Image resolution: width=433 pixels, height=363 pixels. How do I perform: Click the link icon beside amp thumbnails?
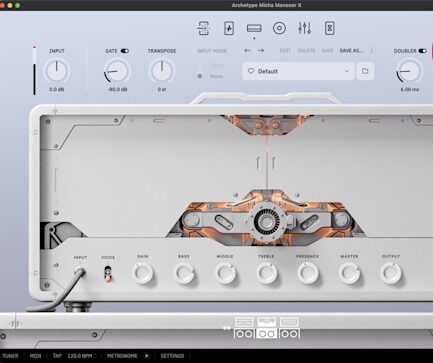tap(227, 328)
